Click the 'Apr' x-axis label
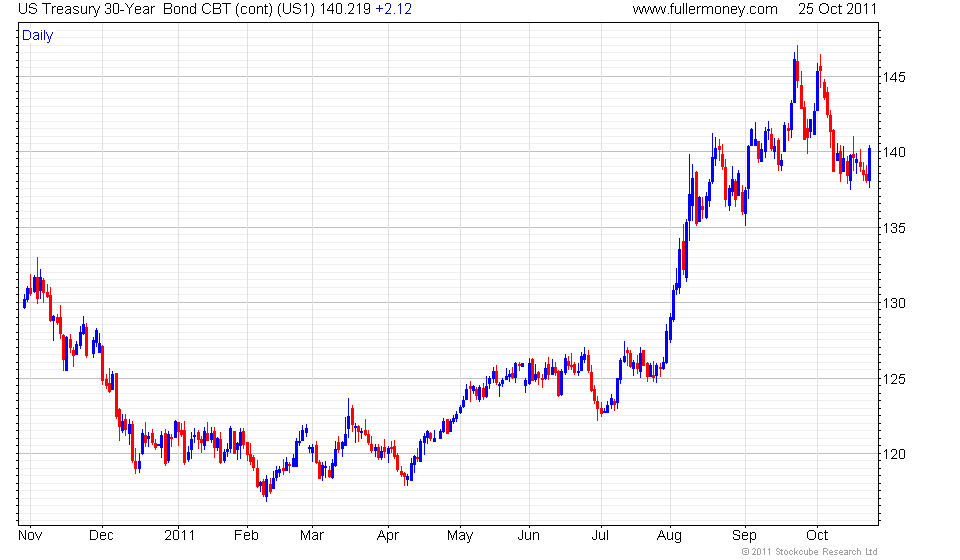 pos(388,536)
